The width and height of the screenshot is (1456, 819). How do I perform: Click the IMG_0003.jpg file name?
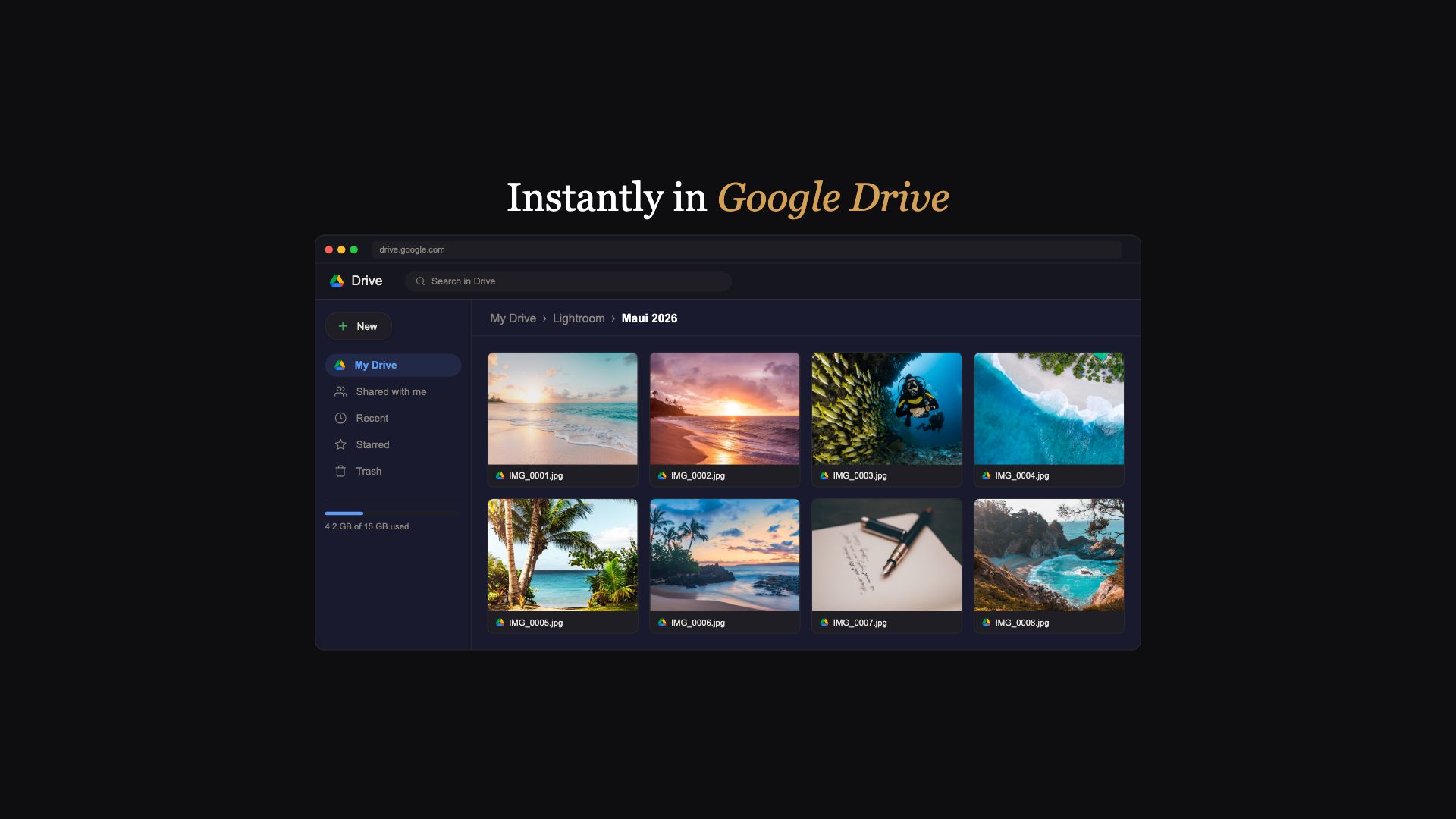pyautogui.click(x=860, y=475)
